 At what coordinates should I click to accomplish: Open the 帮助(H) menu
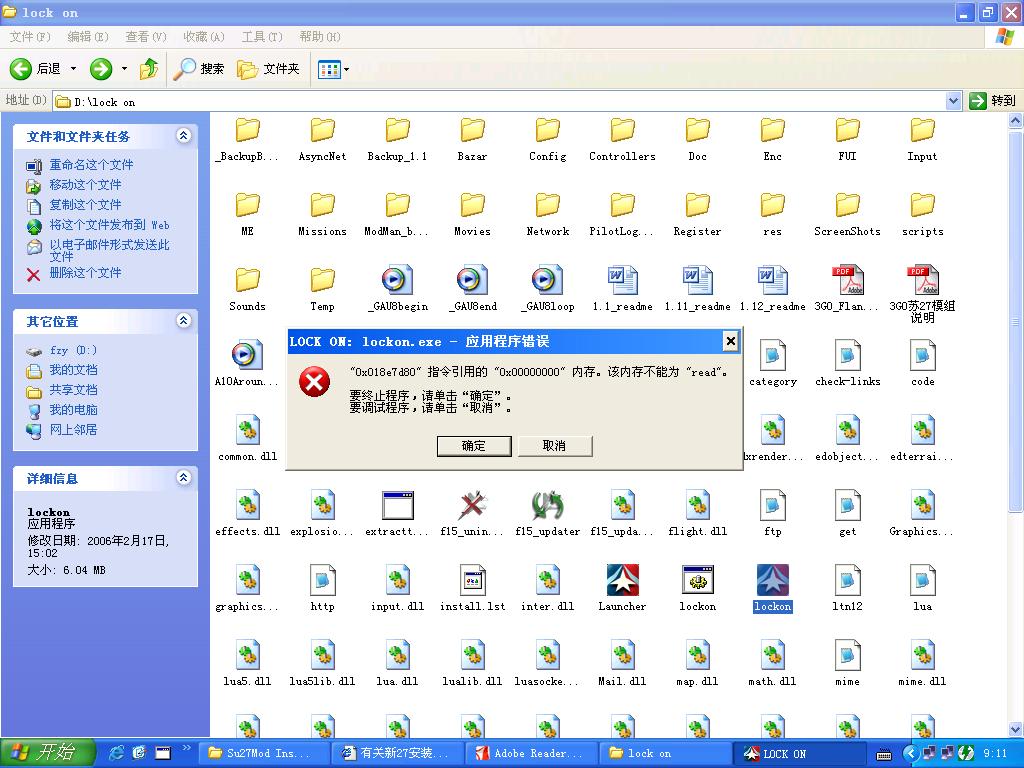pos(320,37)
